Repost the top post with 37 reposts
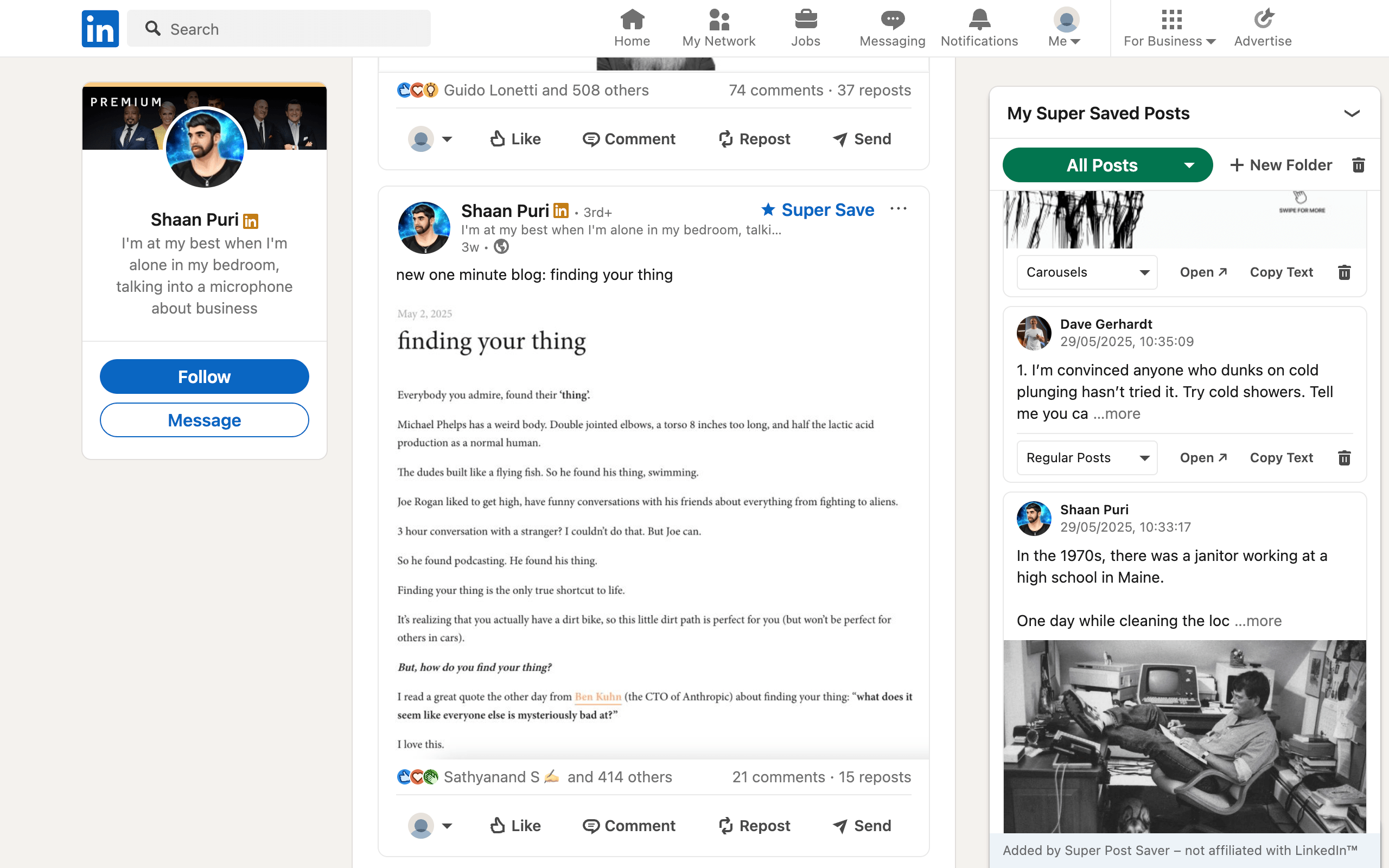Screen dimensions: 1389x868 pyautogui.click(x=754, y=139)
